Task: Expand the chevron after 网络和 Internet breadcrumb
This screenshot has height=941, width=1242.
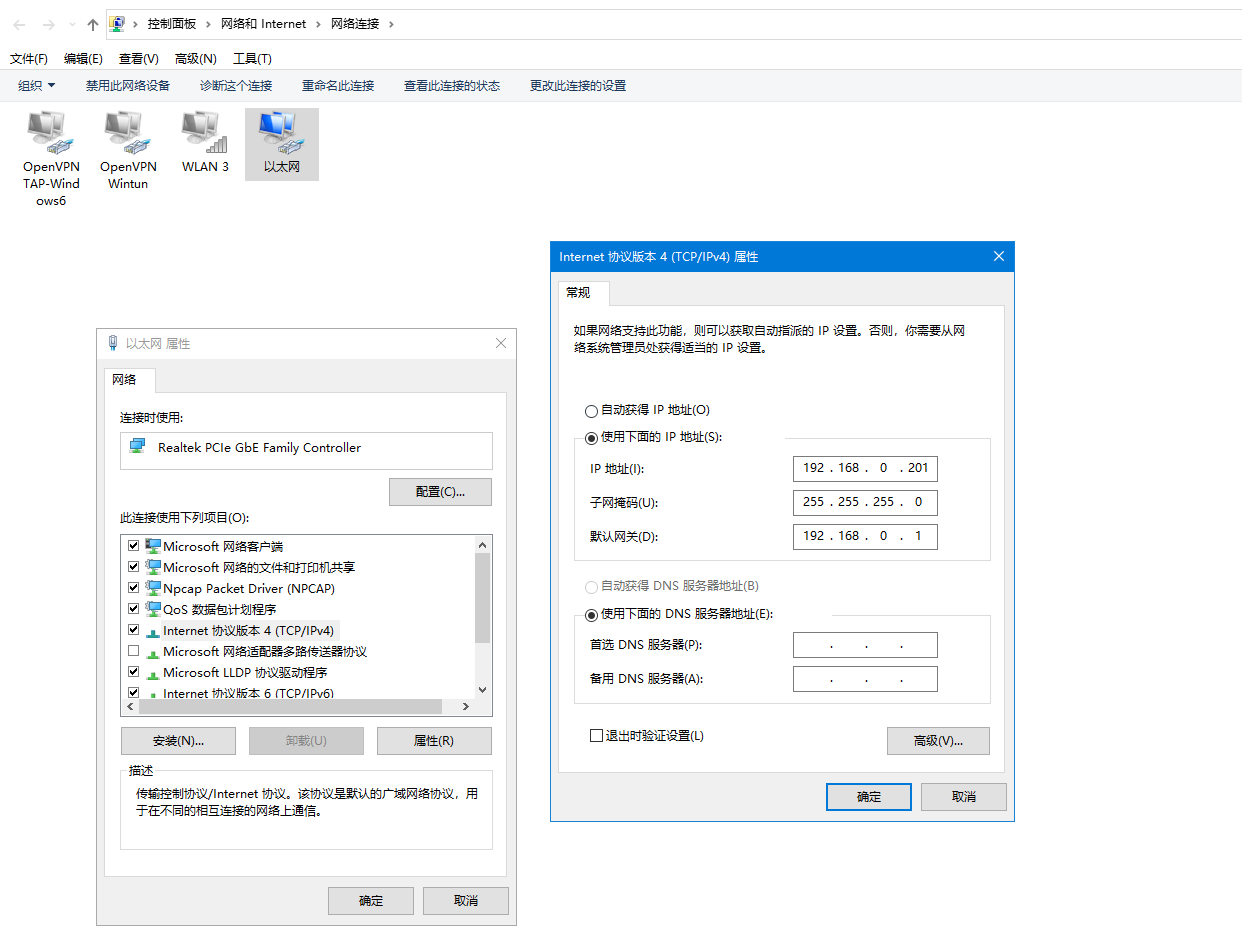Action: click(x=320, y=24)
